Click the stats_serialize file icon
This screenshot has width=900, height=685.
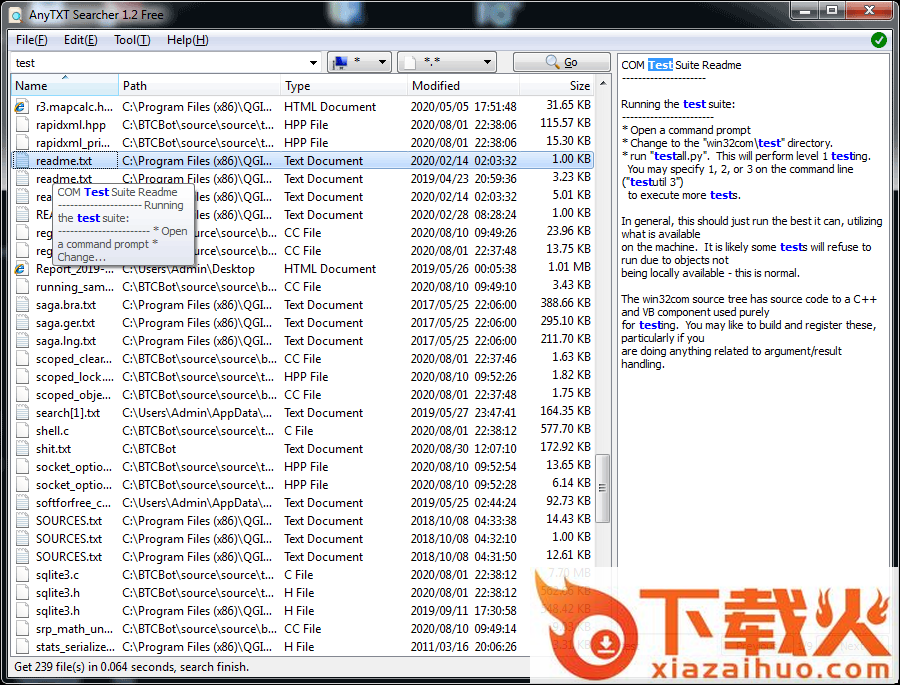22,647
